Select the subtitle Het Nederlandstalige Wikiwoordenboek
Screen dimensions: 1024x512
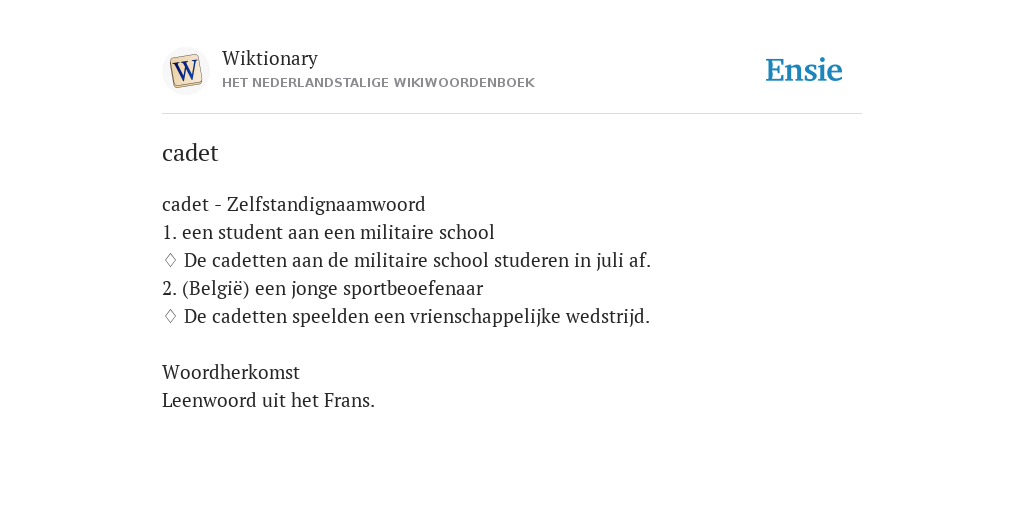click(x=378, y=83)
